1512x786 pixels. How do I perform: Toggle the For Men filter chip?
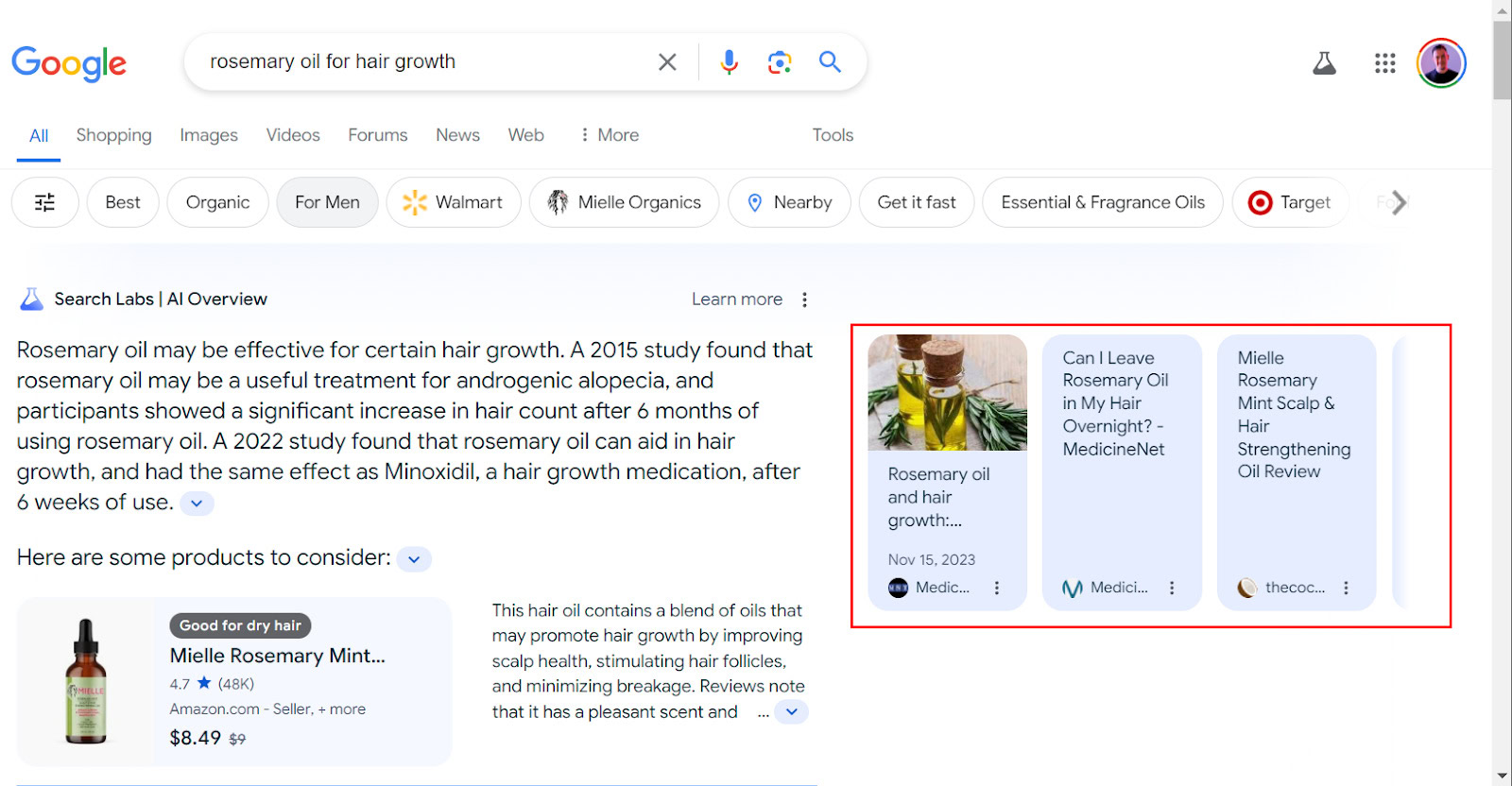point(327,202)
